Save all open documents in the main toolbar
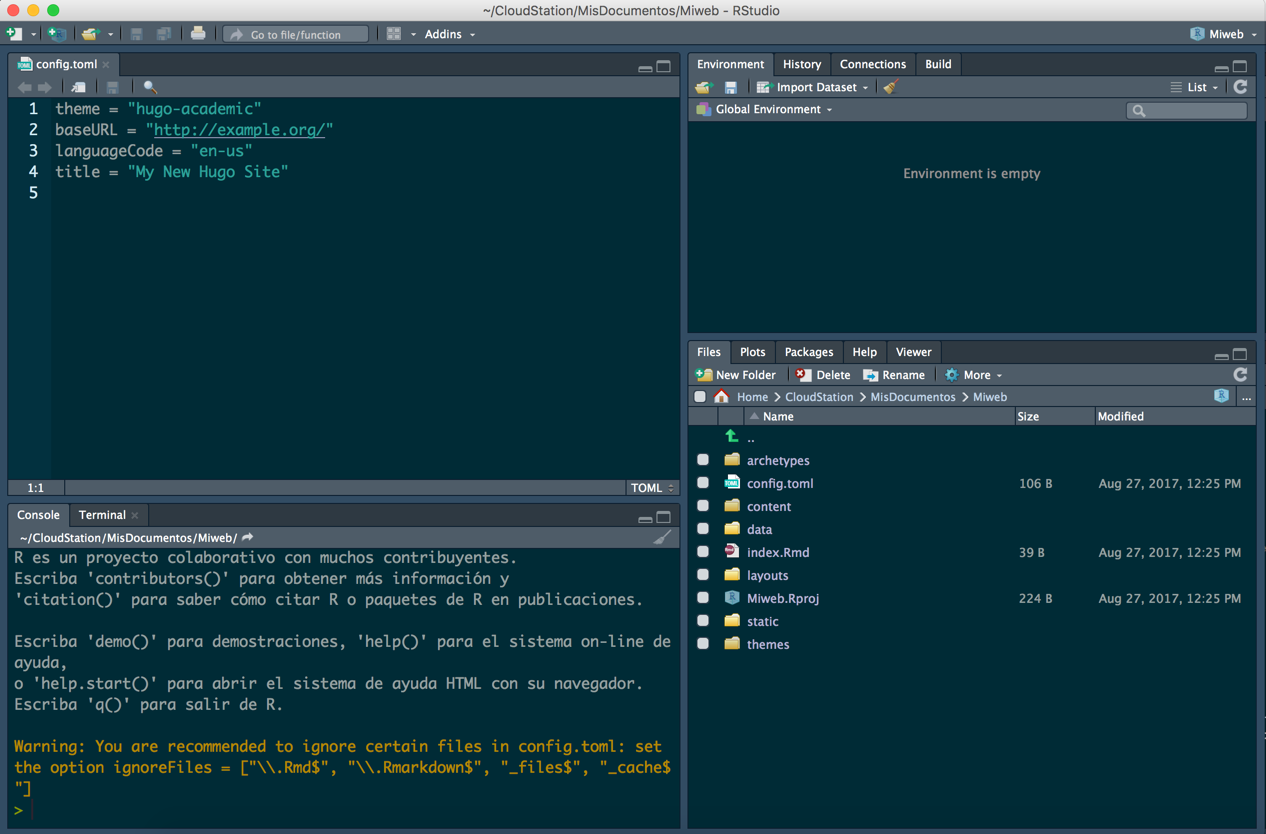The height and width of the screenshot is (834, 1266). click(163, 34)
